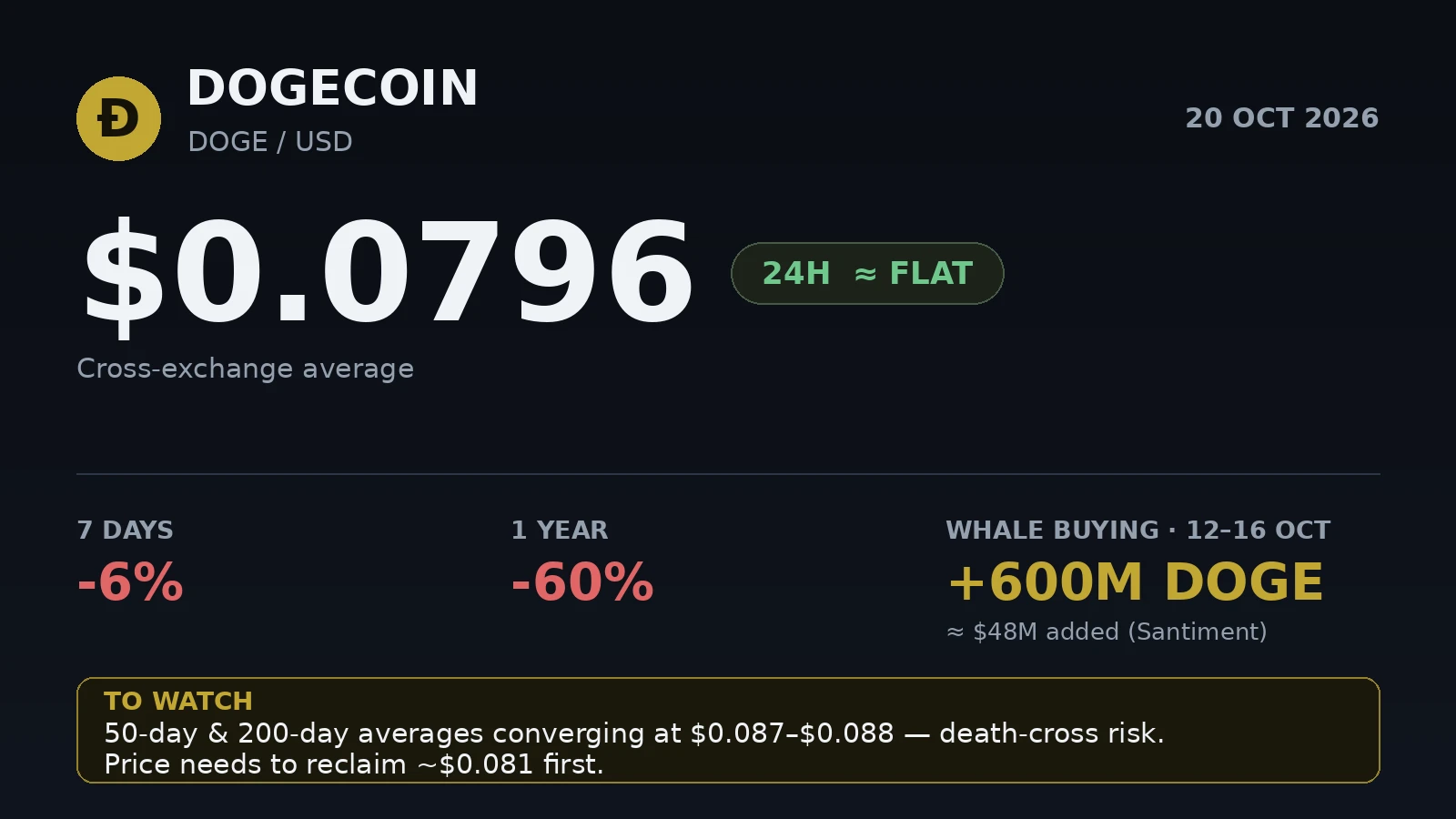The image size is (1456, 819).
Task: Click the horizontal divider line
Action: click(728, 474)
